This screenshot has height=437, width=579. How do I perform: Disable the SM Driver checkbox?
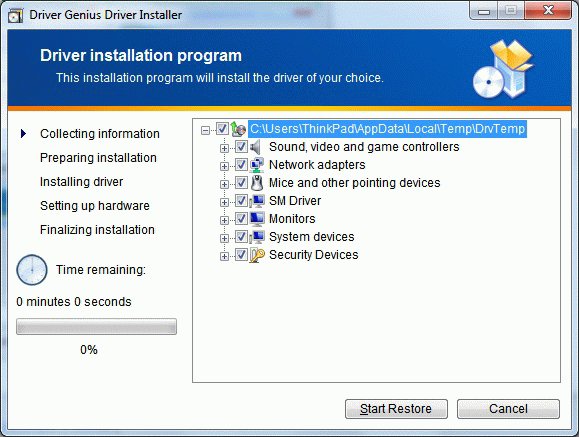pos(241,201)
